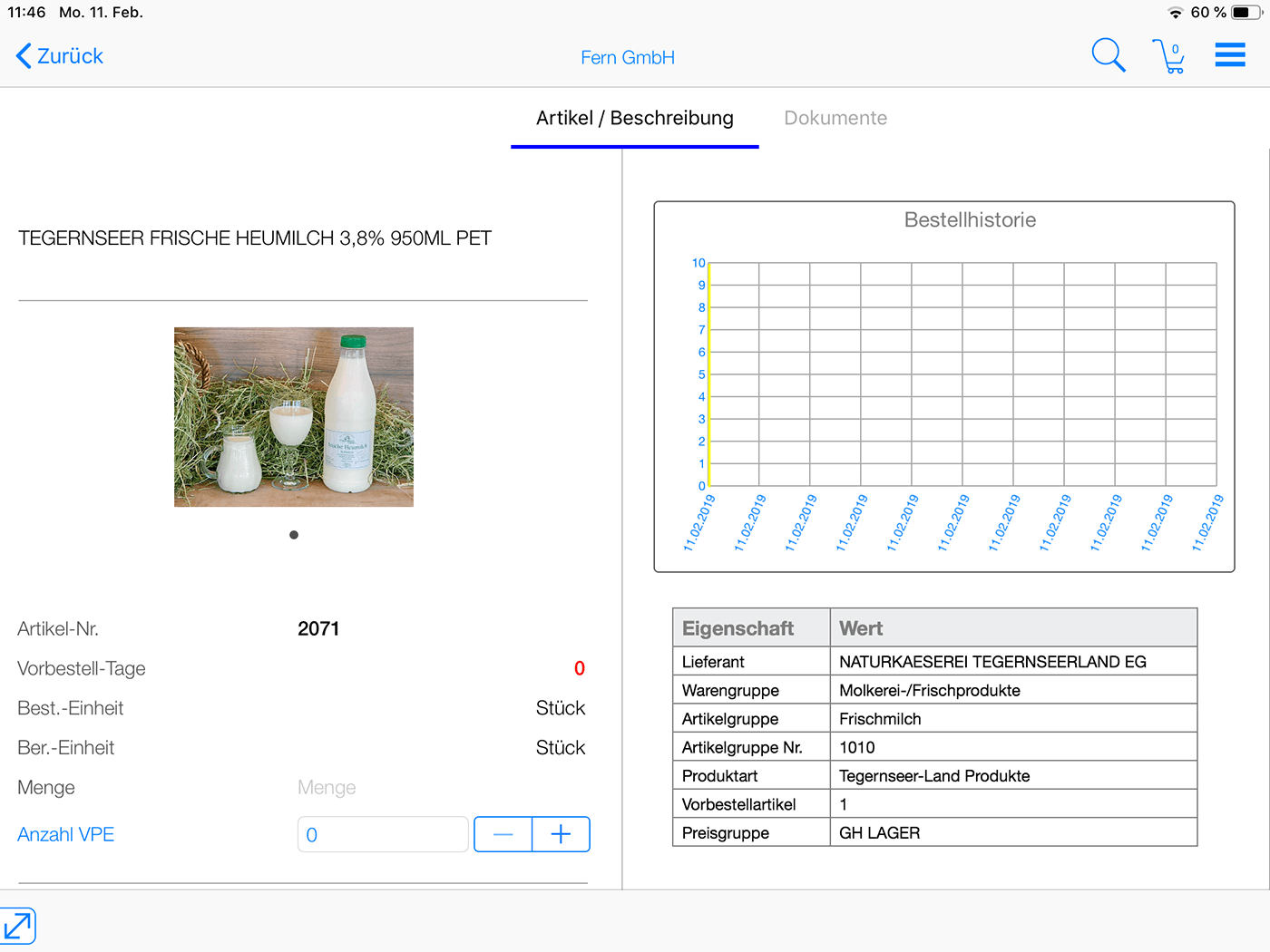The image size is (1270, 952).
Task: Select NATURKAESEREI TEGERNSEERLAND EG cell
Action: point(1014,661)
